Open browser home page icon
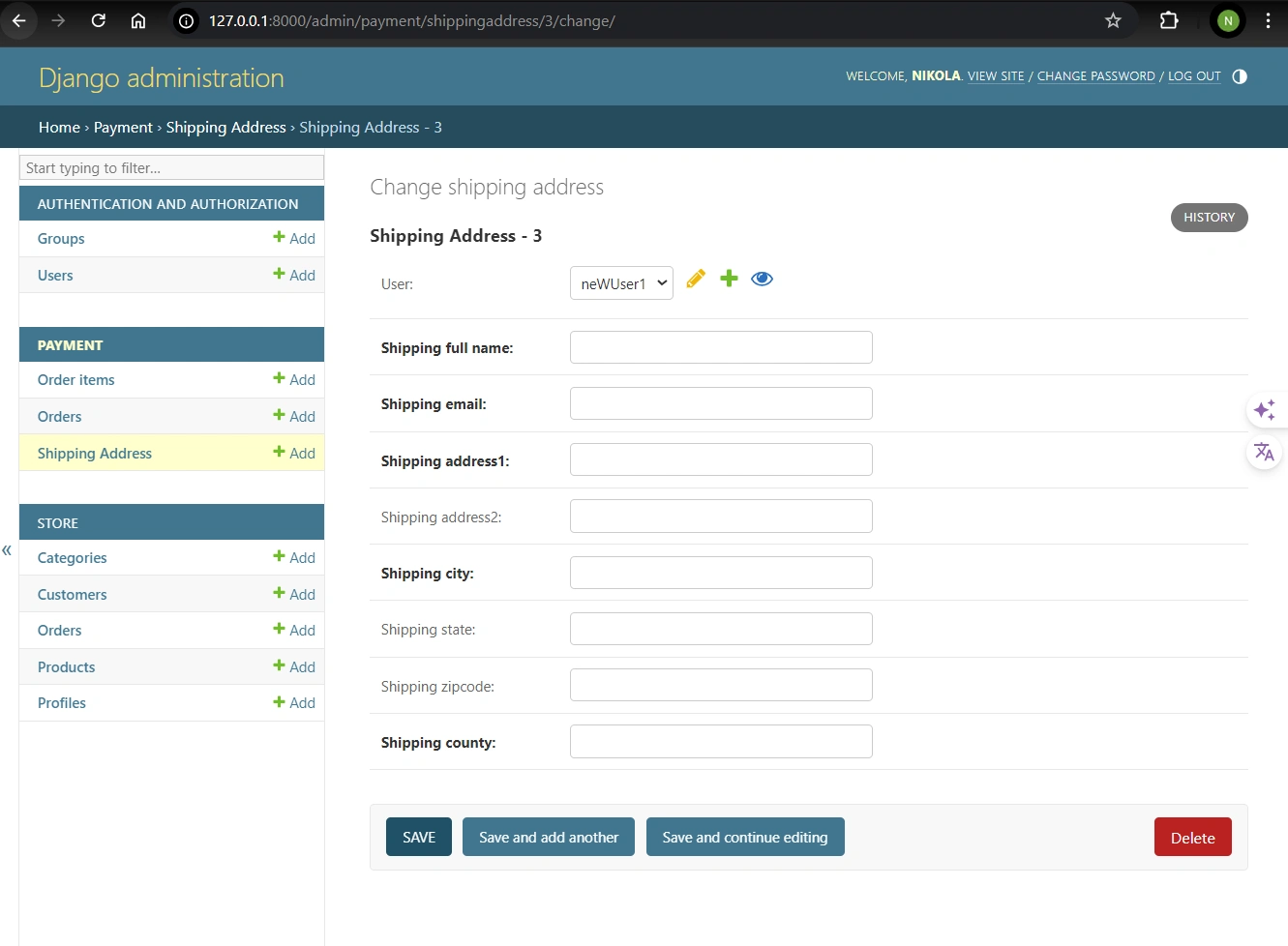1288x946 pixels. click(138, 20)
